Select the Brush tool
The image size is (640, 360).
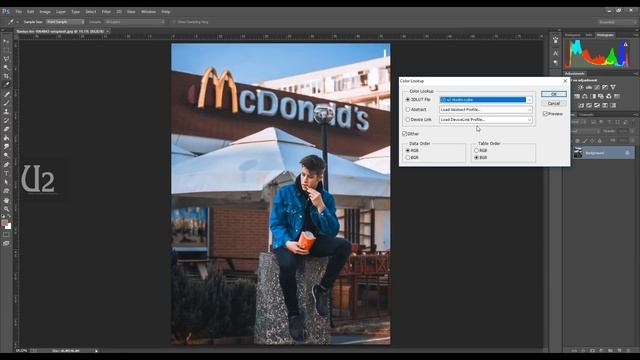pyautogui.click(x=6, y=103)
